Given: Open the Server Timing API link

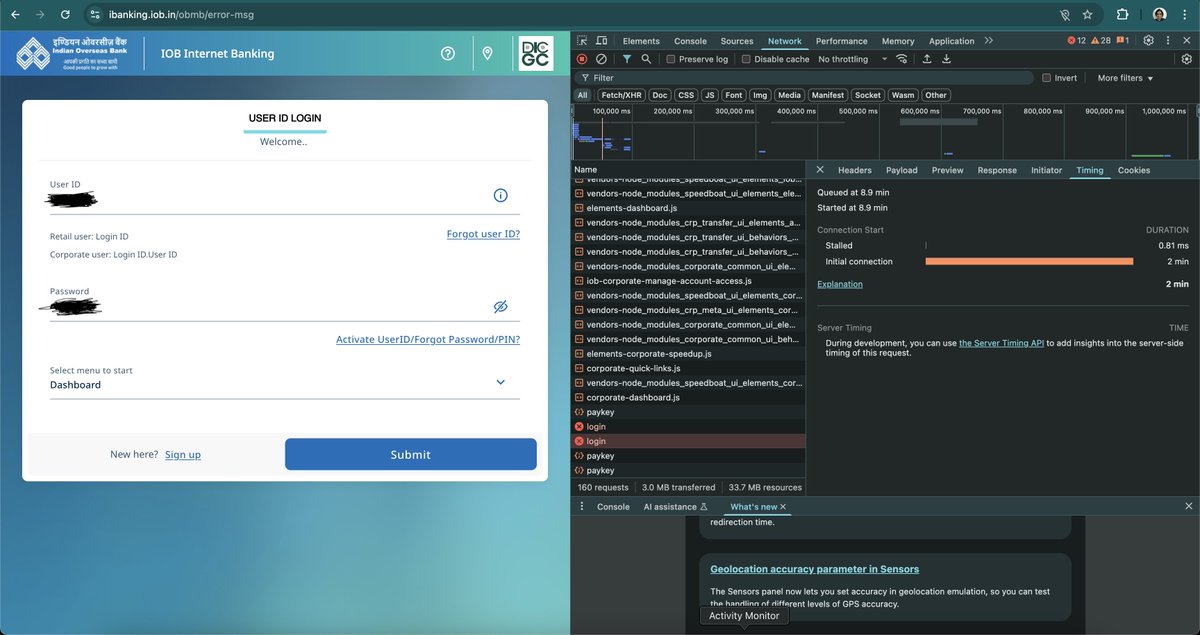Looking at the screenshot, I should (1001, 343).
